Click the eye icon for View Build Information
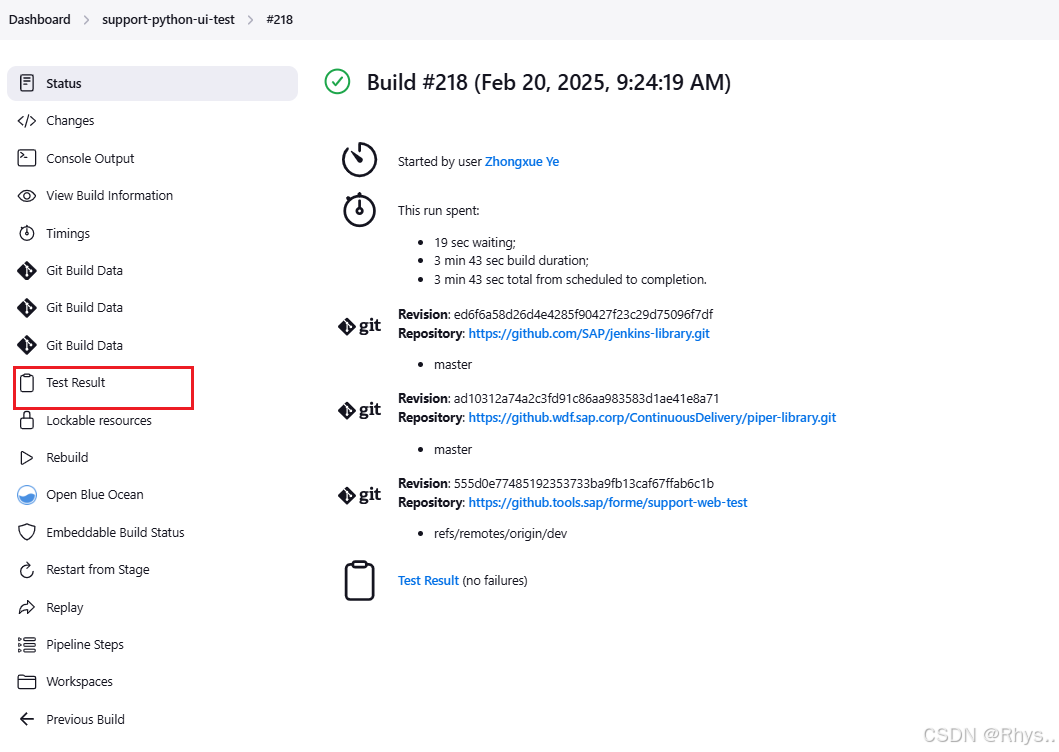This screenshot has width=1059, height=752. point(27,196)
